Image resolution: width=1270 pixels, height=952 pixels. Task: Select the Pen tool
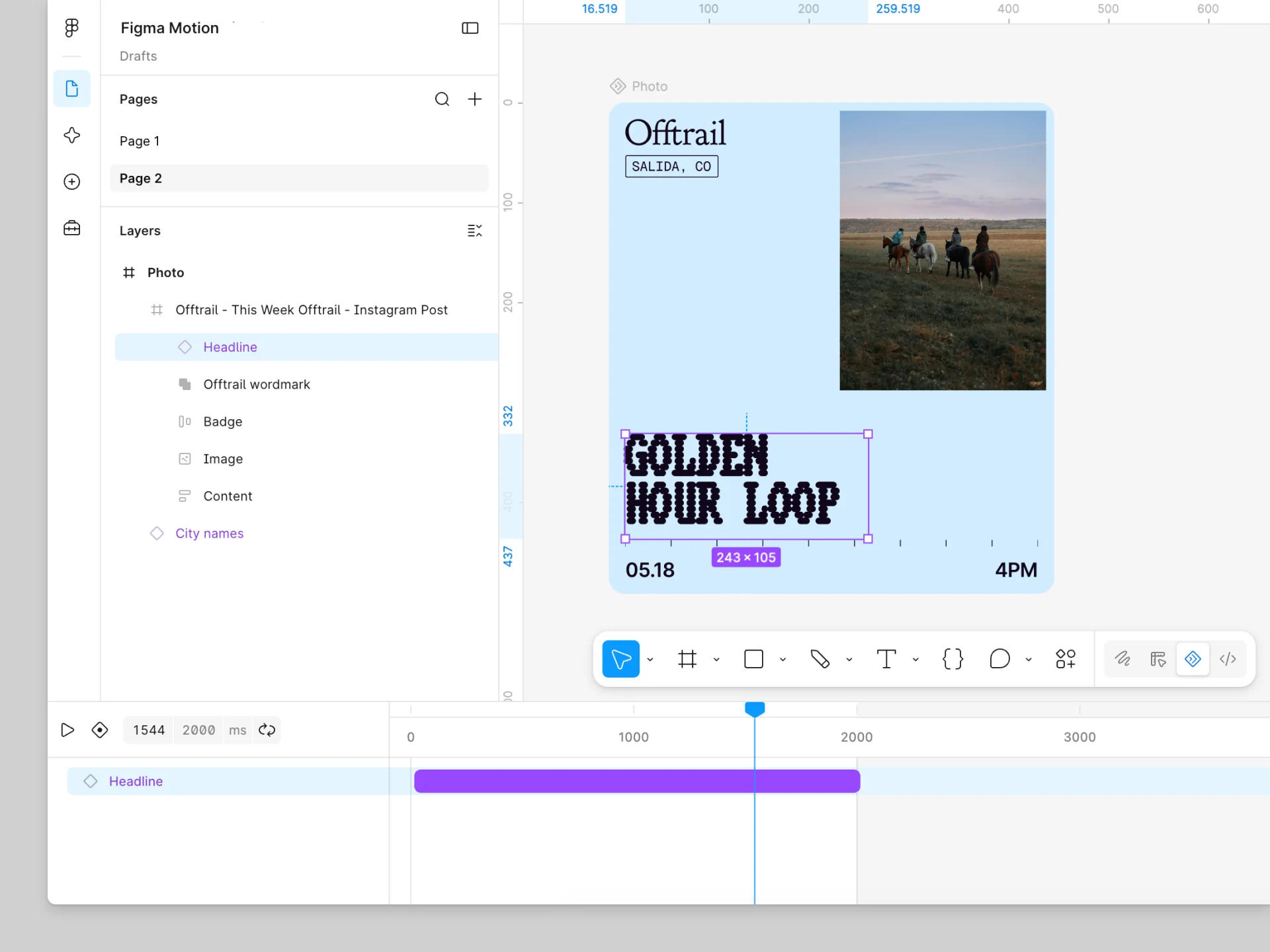820,659
